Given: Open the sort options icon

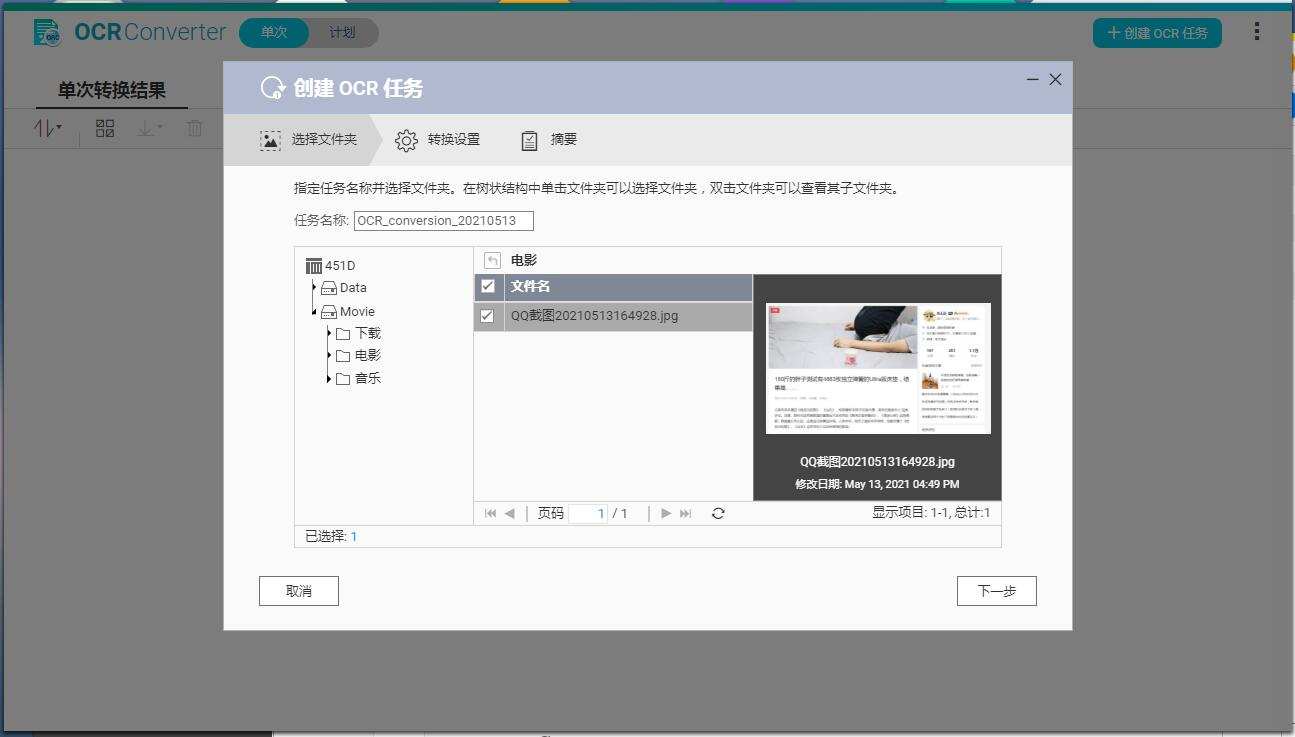Looking at the screenshot, I should [45, 128].
